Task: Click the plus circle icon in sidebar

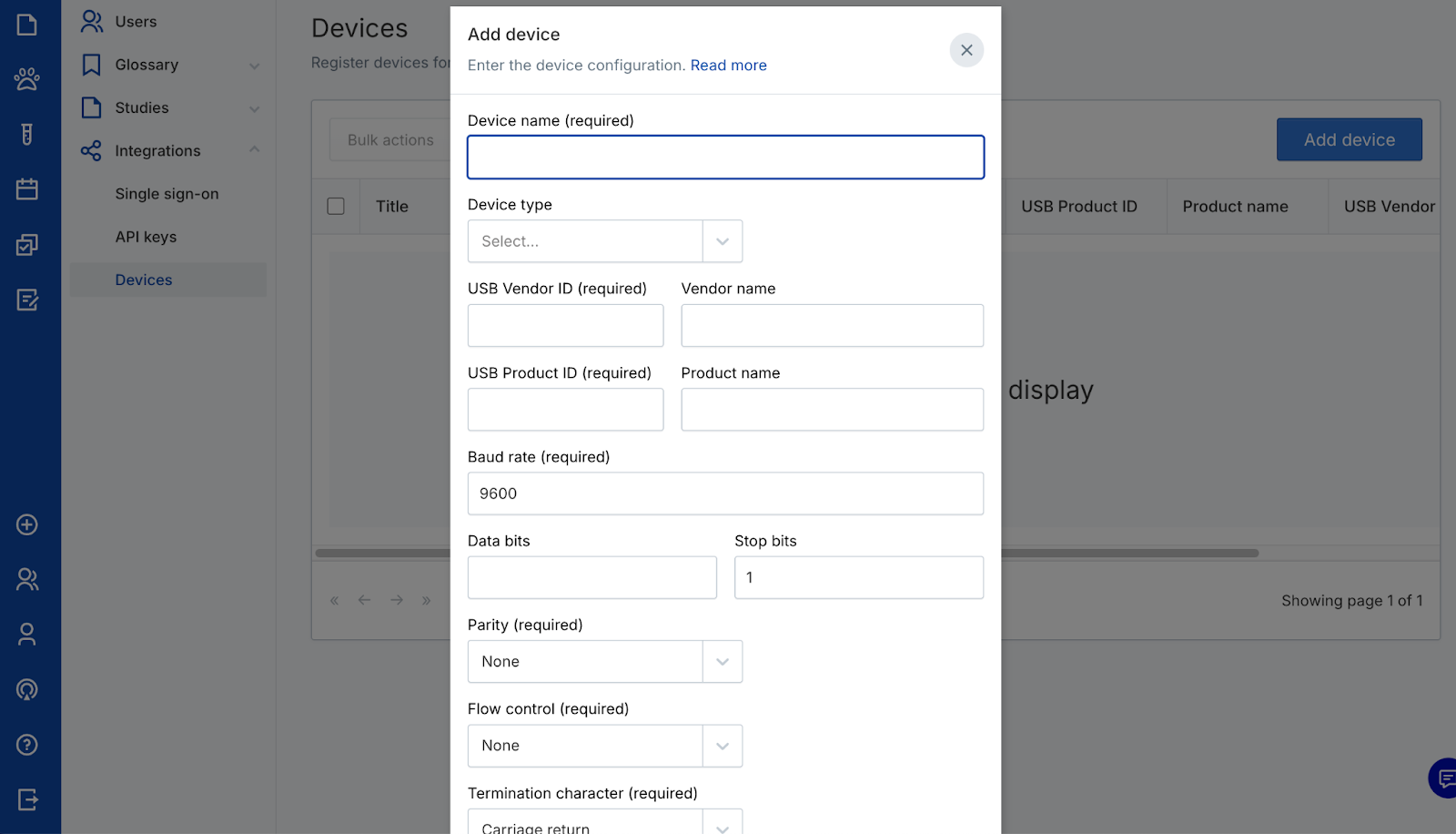Action: pyautogui.click(x=27, y=524)
